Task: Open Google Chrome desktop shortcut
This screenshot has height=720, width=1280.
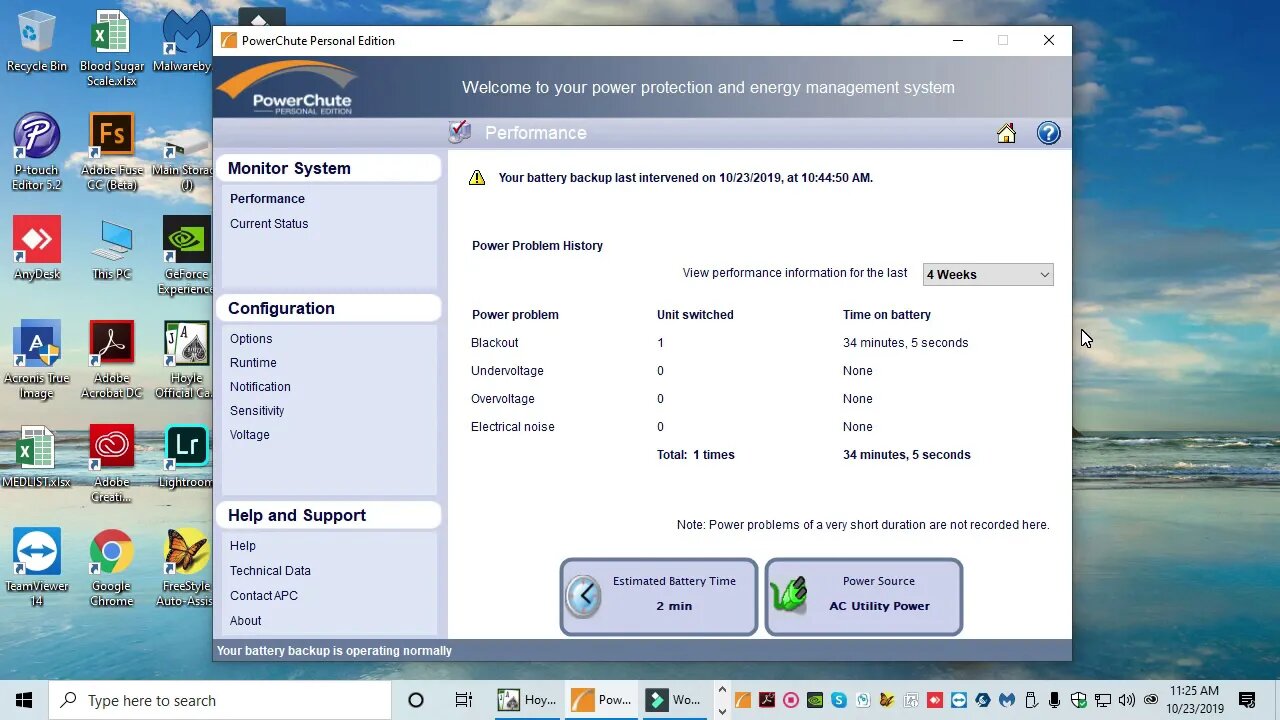Action: coord(111,568)
